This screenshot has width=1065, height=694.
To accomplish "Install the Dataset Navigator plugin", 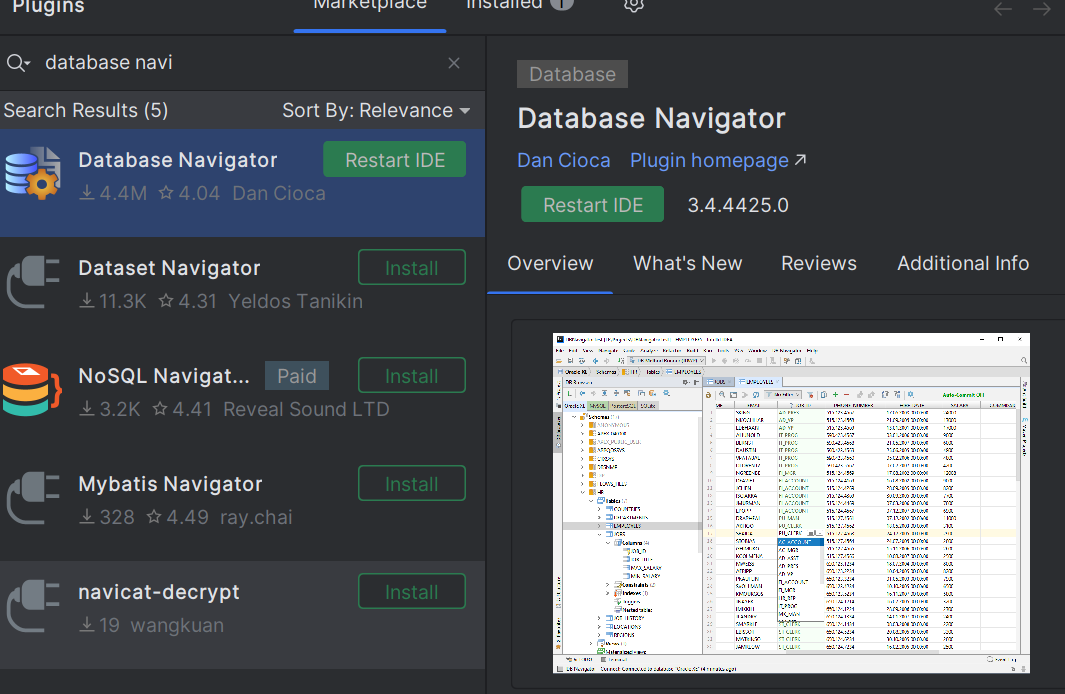I will (x=412, y=268).
